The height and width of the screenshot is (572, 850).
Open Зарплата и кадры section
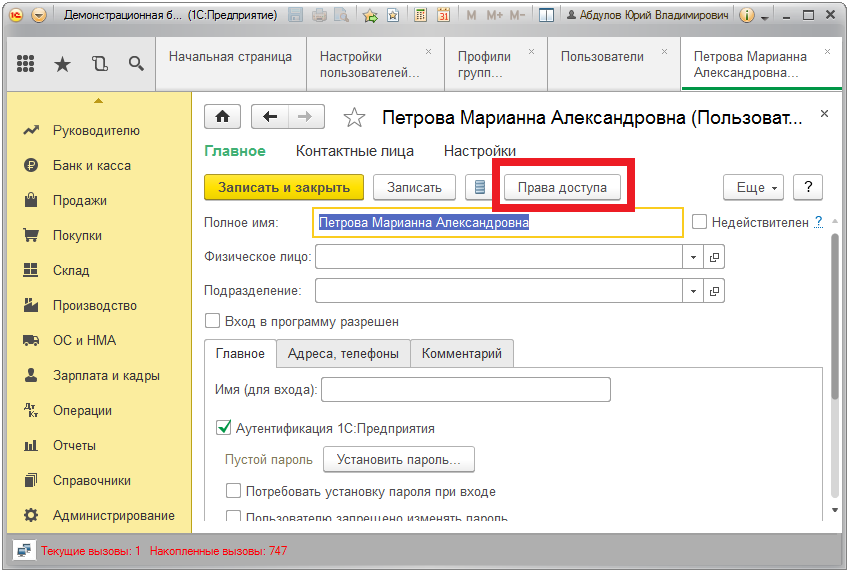[105, 376]
